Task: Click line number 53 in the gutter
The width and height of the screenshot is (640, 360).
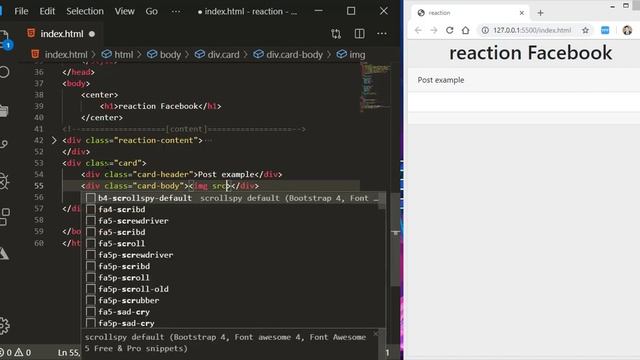Action: (39, 163)
